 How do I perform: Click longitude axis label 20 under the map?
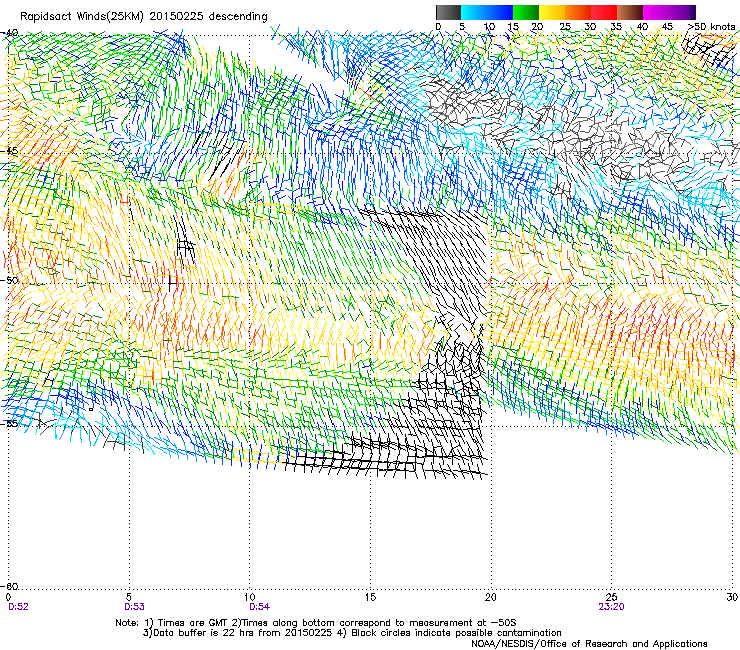(x=491, y=597)
